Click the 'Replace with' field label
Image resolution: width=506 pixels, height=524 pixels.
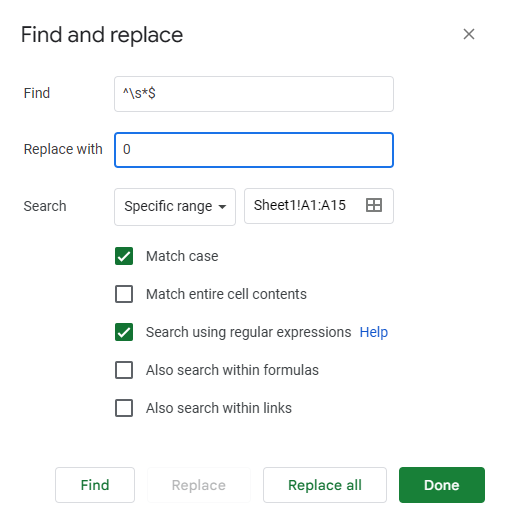pyautogui.click(x=63, y=149)
